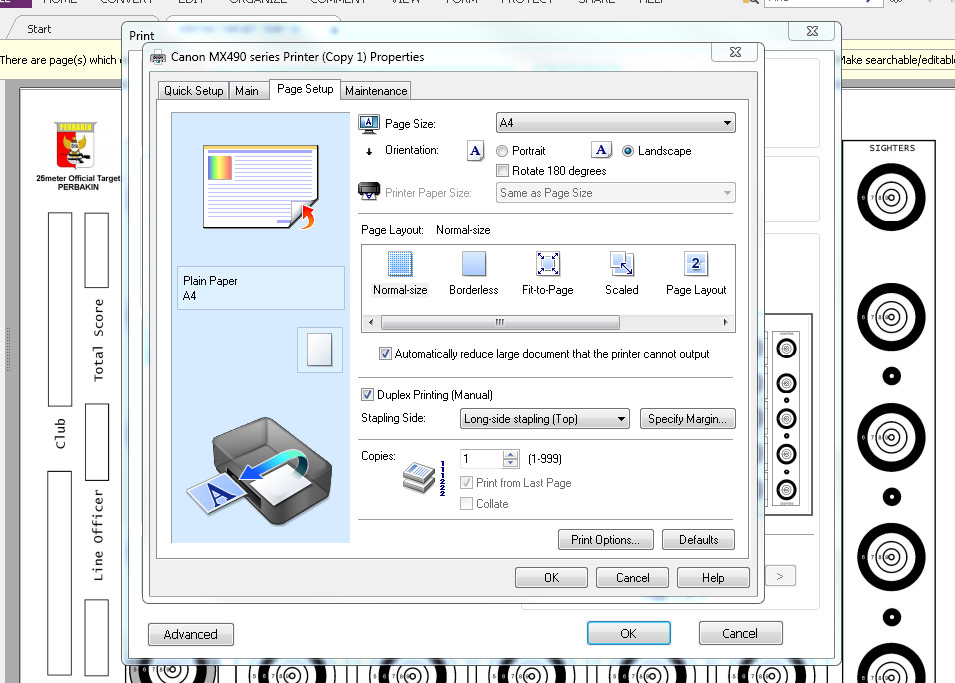Select the Normal-size page layout icon

(400, 264)
